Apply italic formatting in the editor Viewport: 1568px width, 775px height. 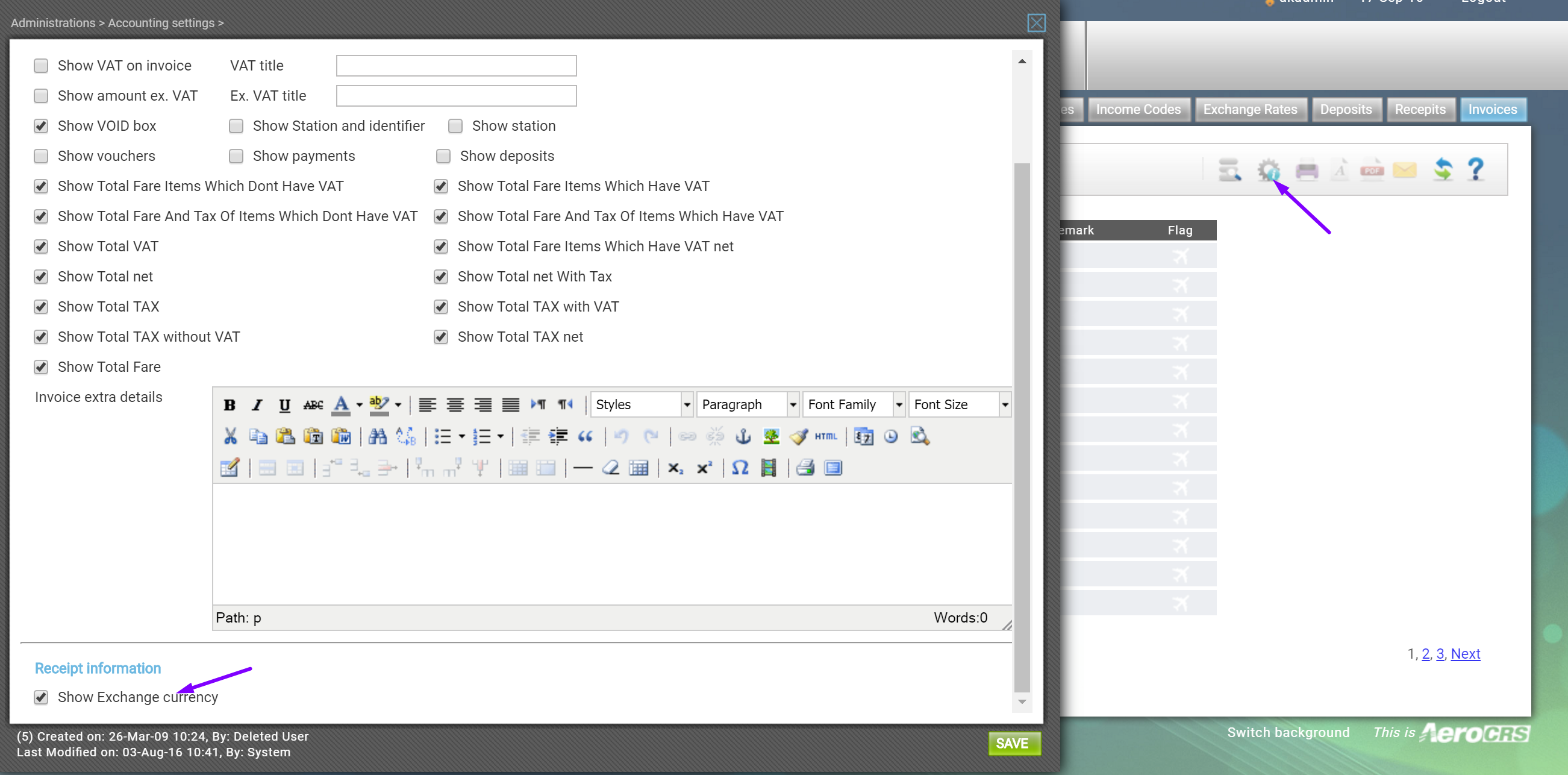[257, 405]
